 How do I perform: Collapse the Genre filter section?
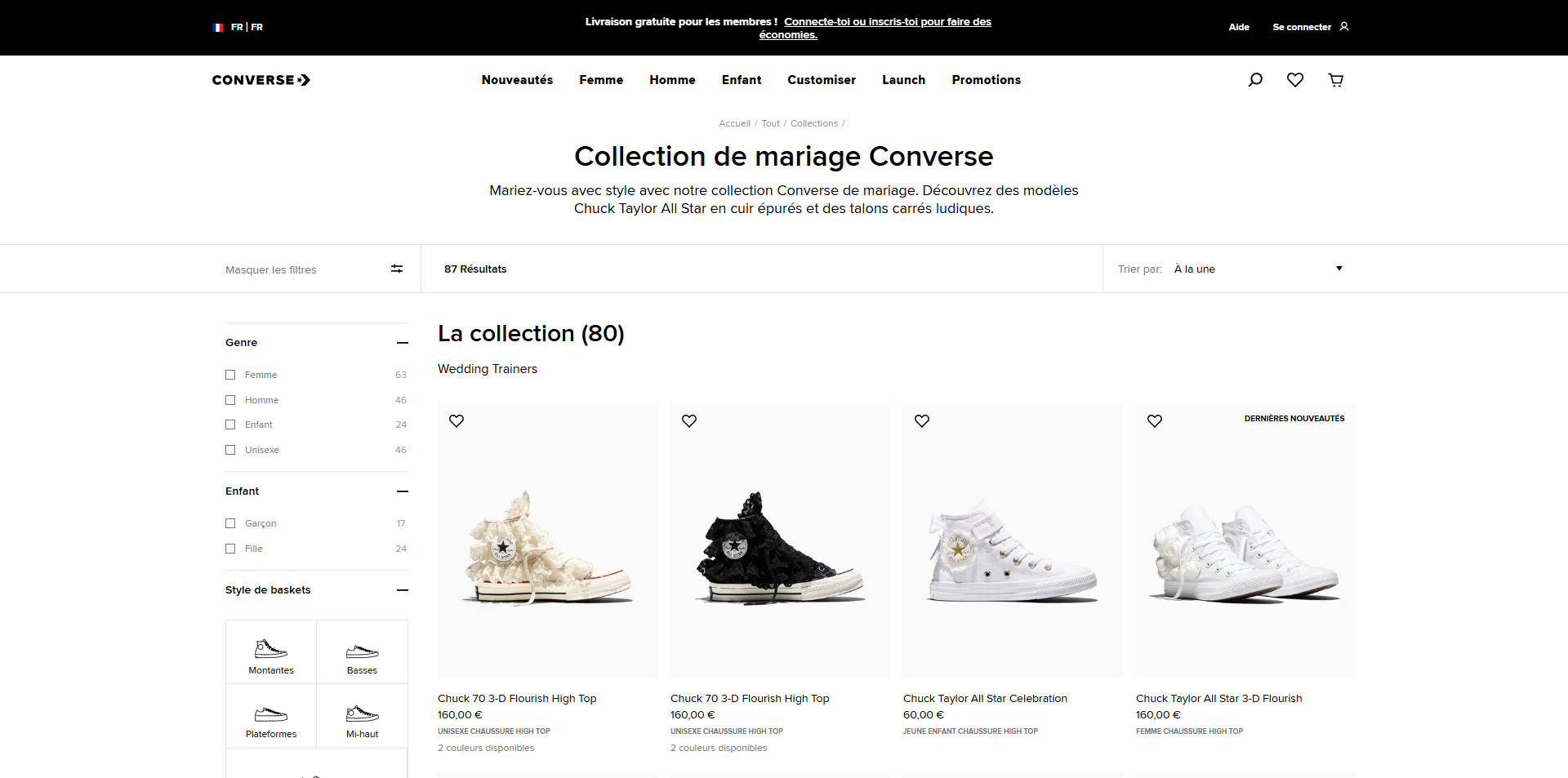[x=403, y=343]
